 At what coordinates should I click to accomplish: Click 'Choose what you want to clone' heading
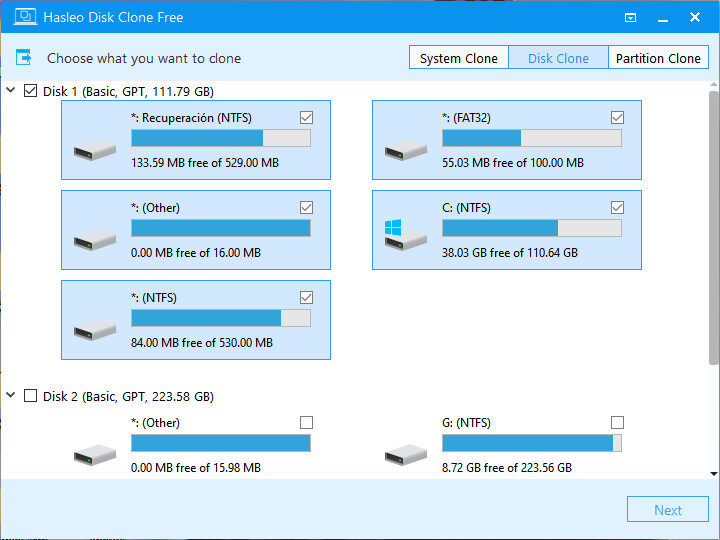144,58
